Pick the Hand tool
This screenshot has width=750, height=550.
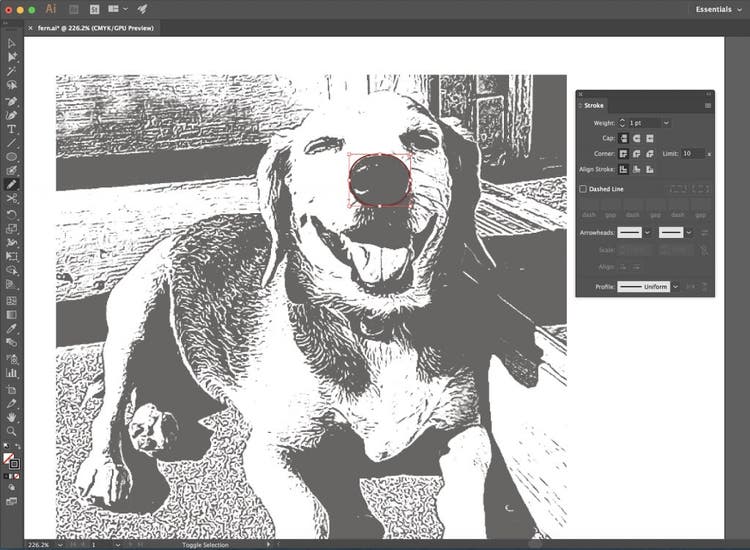[12, 416]
